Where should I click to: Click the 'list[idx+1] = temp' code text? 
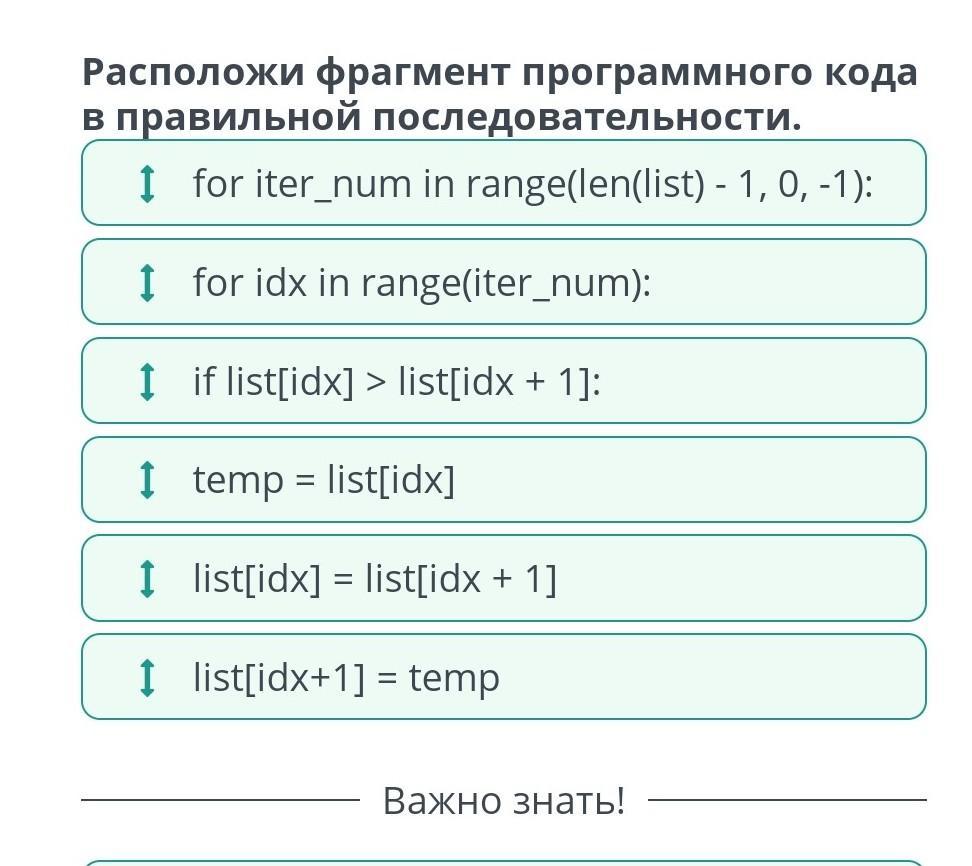click(x=345, y=678)
